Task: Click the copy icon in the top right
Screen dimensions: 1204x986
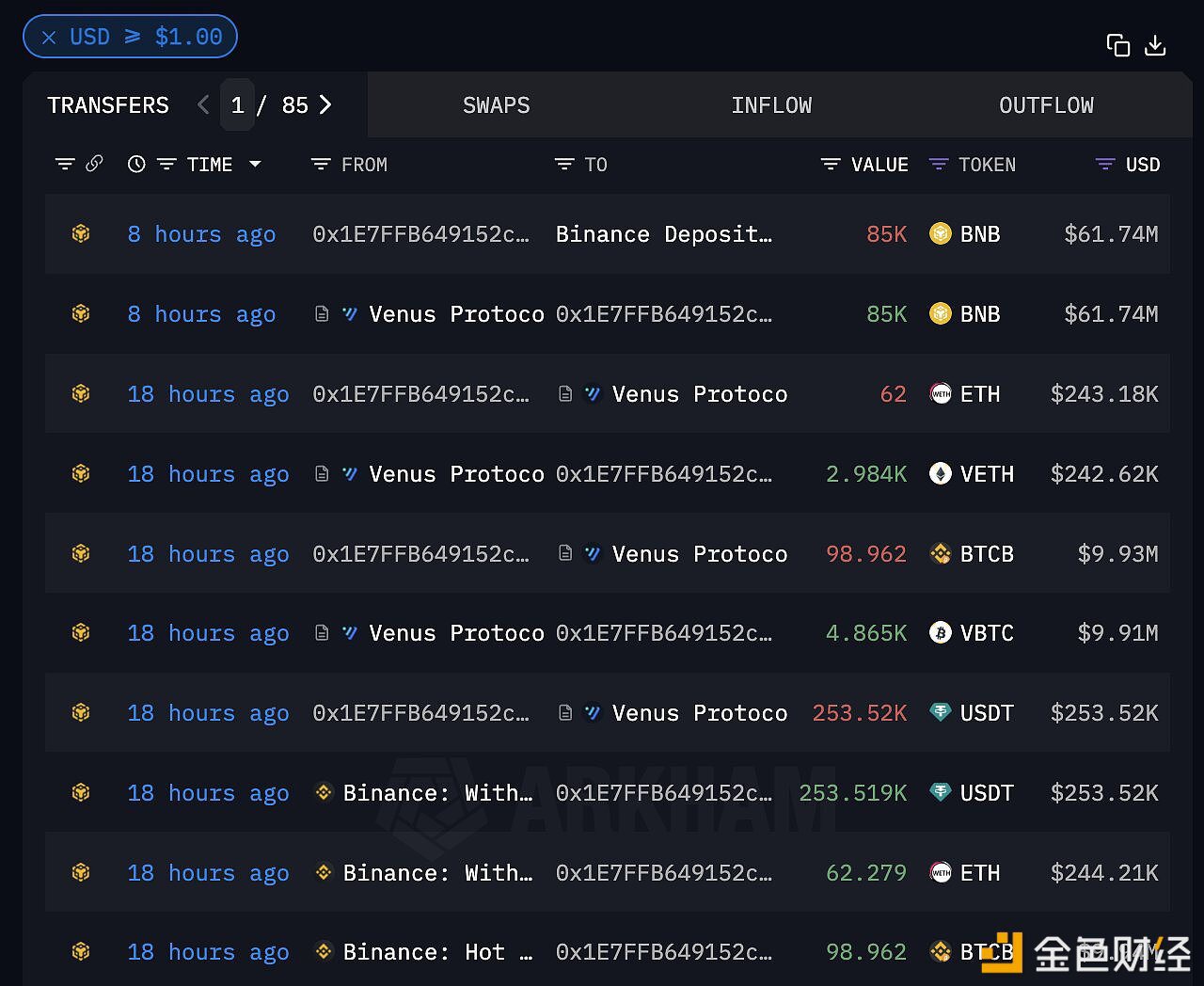Action: [x=1118, y=44]
